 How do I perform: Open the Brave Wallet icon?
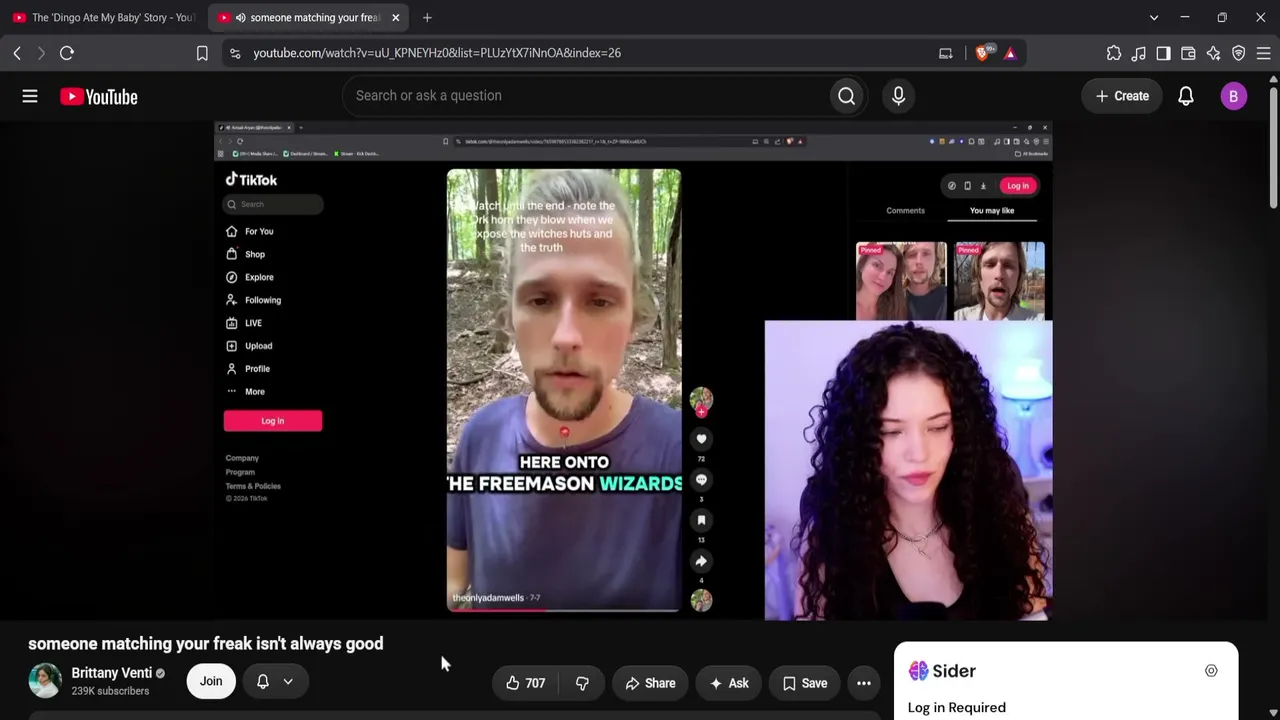pos(1188,53)
